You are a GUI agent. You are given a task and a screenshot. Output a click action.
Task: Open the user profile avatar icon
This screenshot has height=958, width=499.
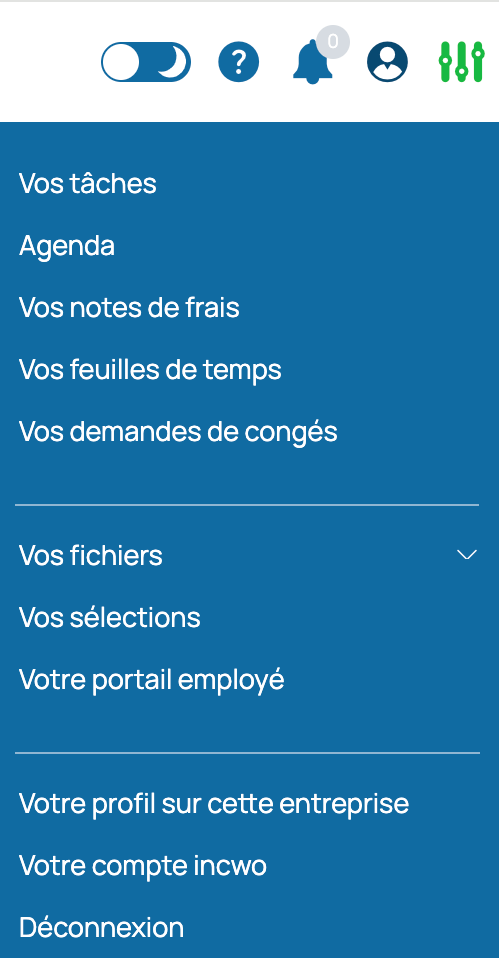click(x=387, y=62)
